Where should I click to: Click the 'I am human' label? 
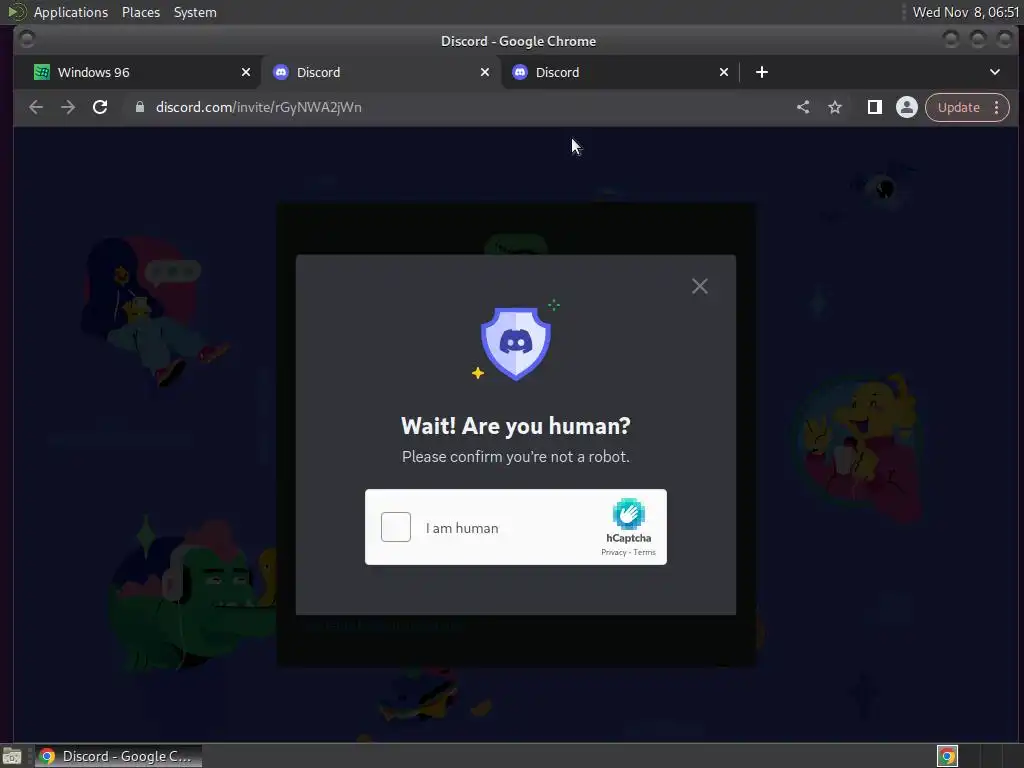point(462,528)
